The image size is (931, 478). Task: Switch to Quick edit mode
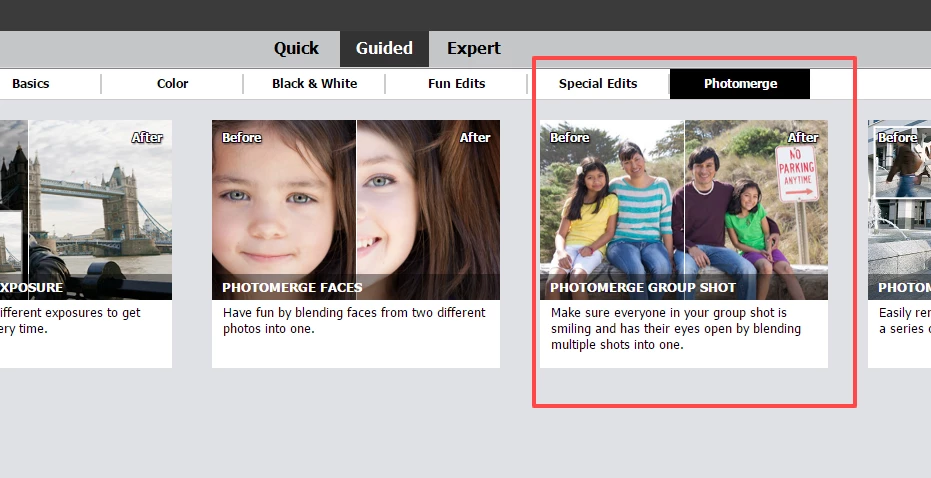click(296, 48)
